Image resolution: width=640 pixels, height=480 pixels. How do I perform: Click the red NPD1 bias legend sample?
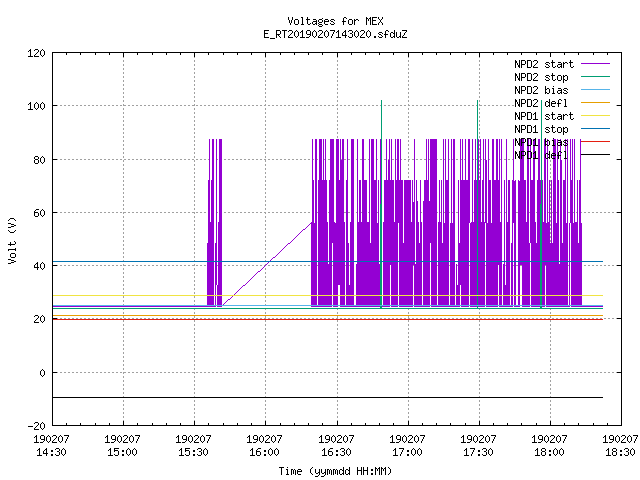596,142
